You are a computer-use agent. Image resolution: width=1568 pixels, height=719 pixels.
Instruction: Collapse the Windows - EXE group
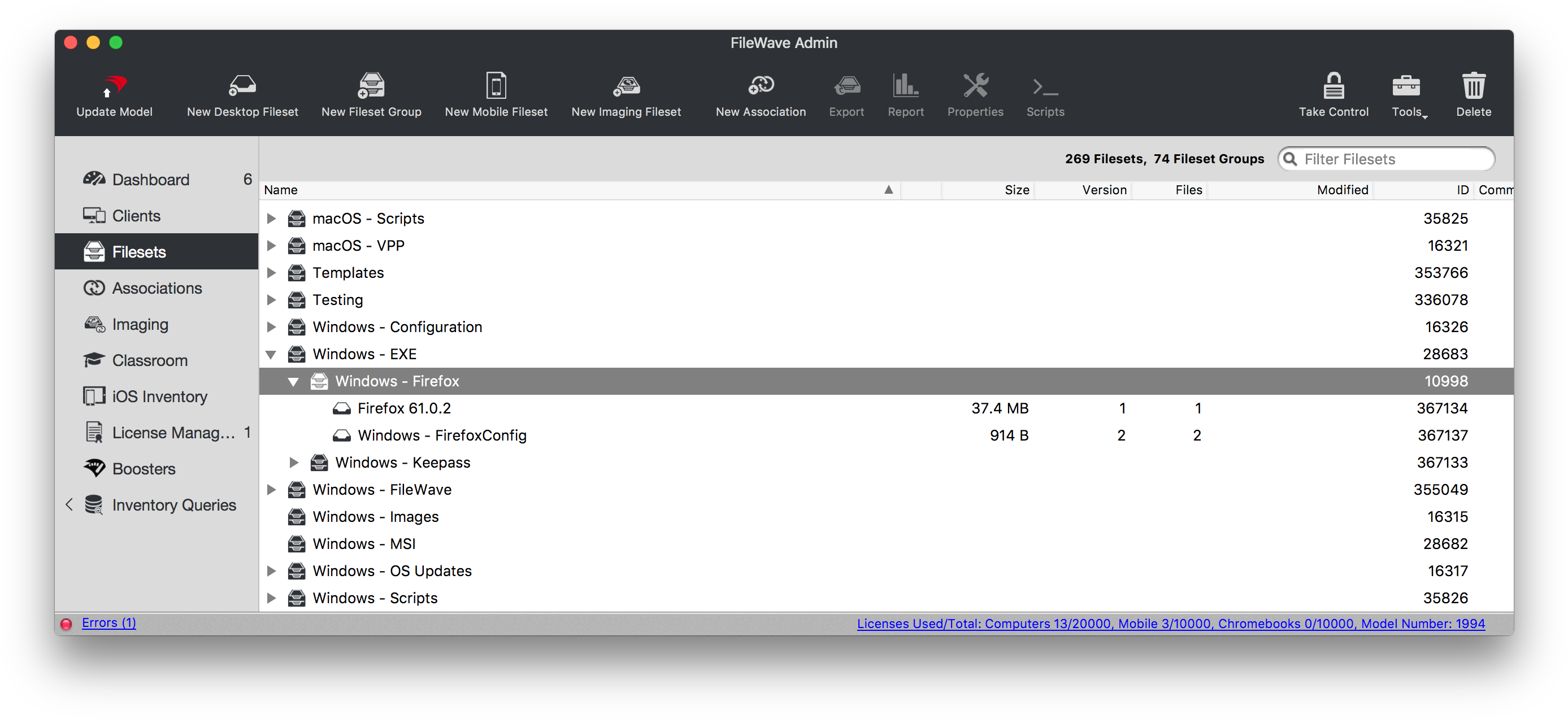271,355
